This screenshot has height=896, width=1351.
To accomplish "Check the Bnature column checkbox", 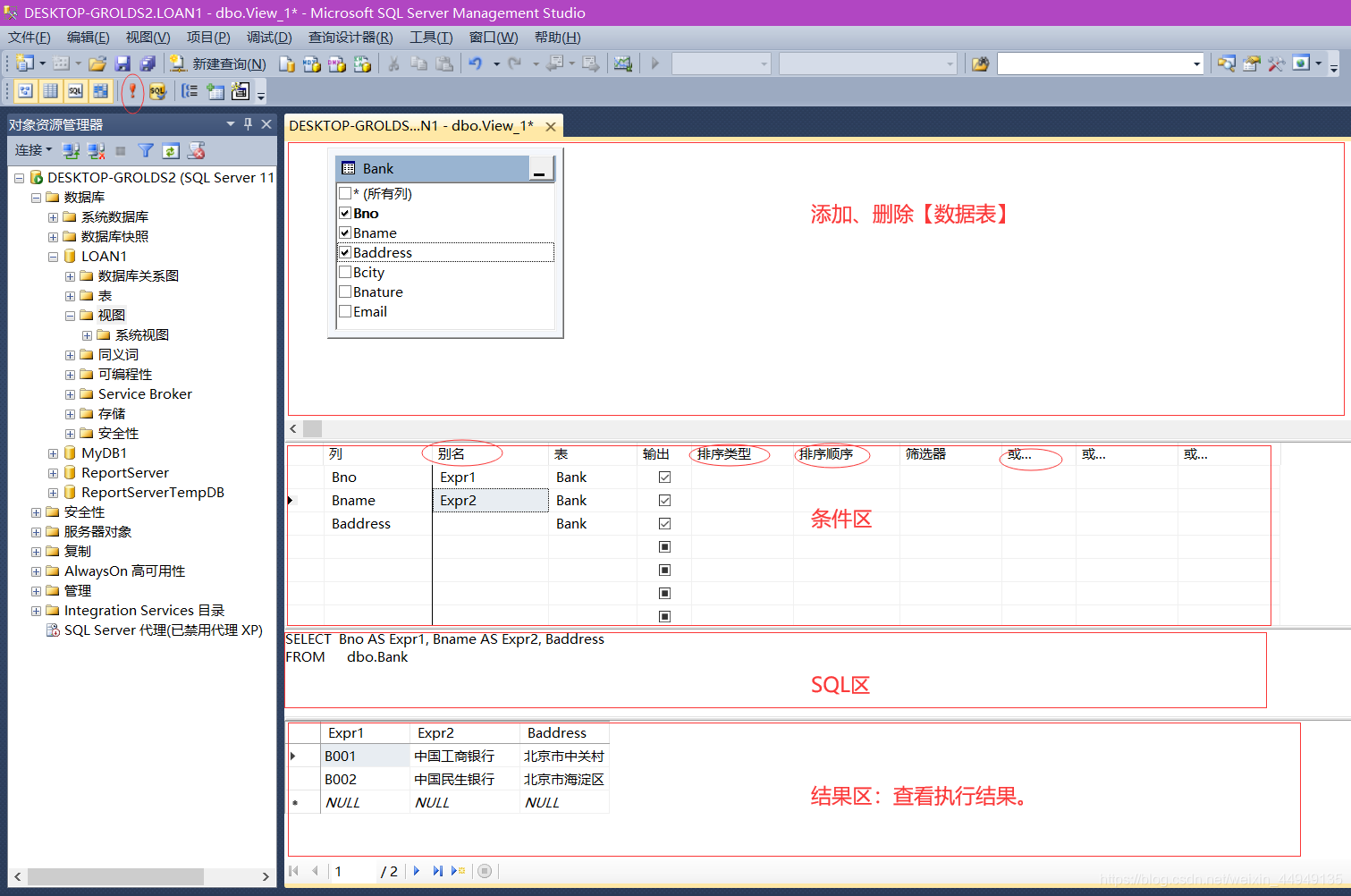I will pyautogui.click(x=345, y=292).
